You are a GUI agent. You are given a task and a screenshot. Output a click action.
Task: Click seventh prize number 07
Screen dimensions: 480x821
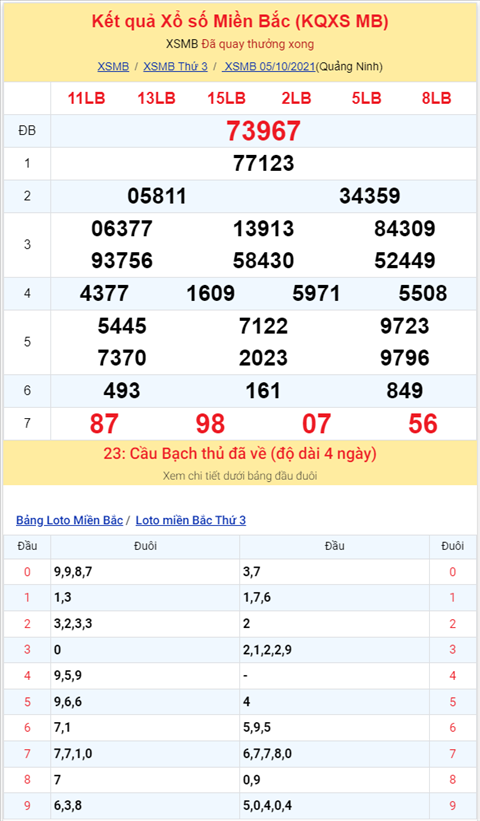316,424
